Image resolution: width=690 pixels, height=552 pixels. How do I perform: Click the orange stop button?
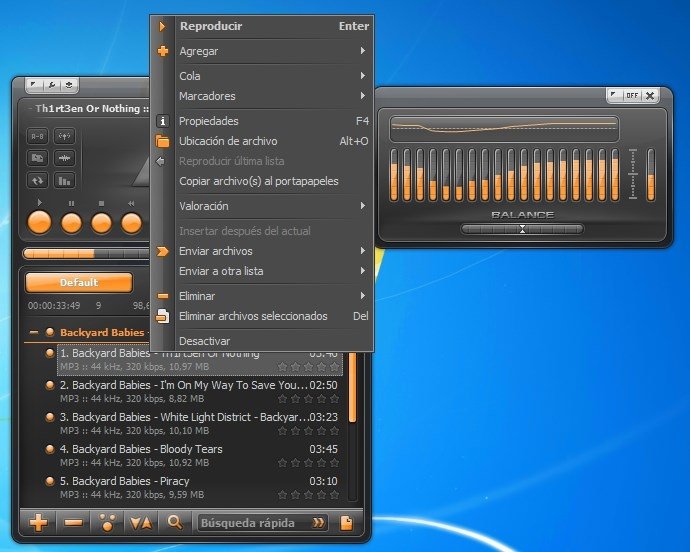point(101,223)
